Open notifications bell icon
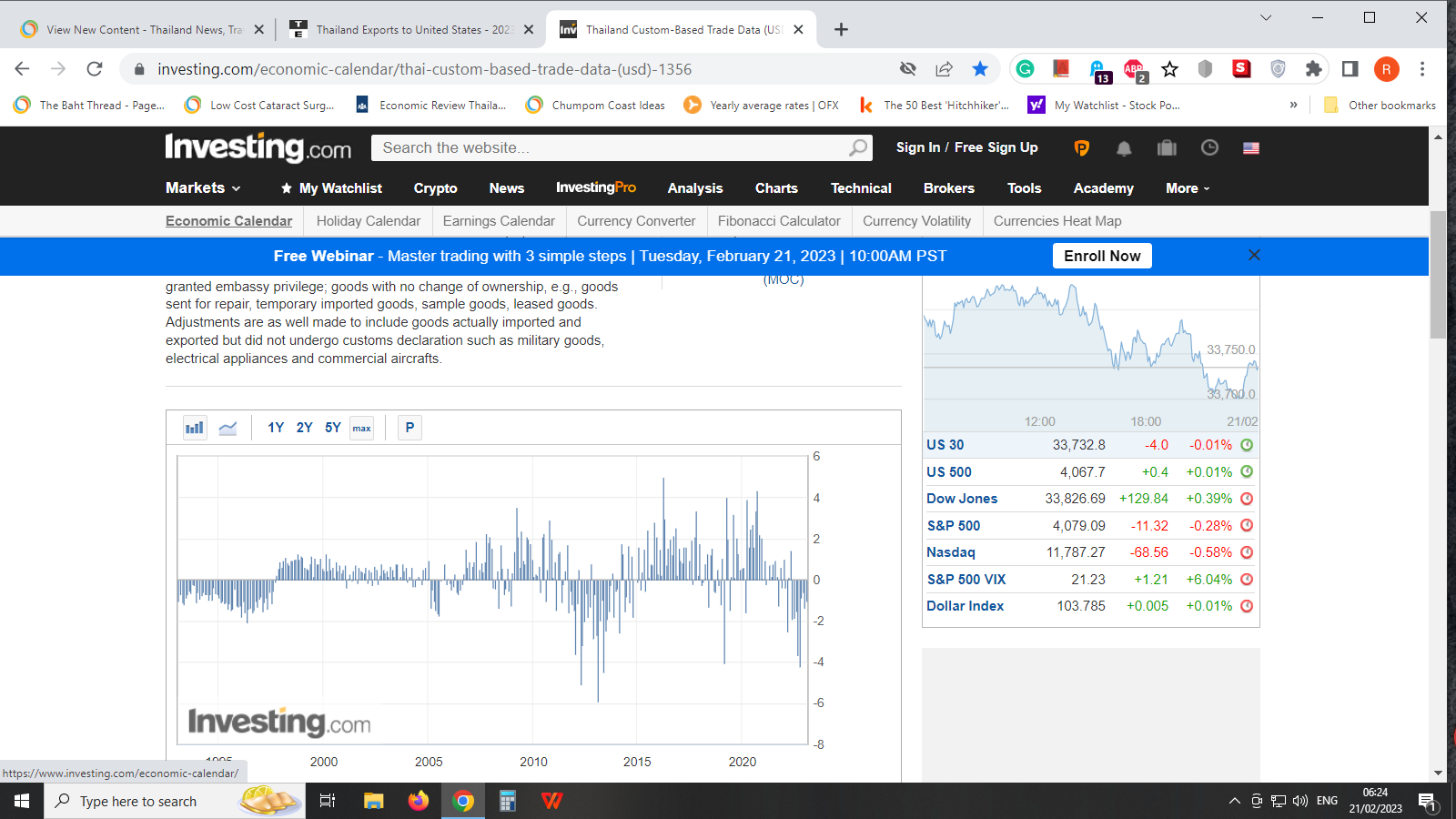The width and height of the screenshot is (1456, 819). [x=1124, y=147]
